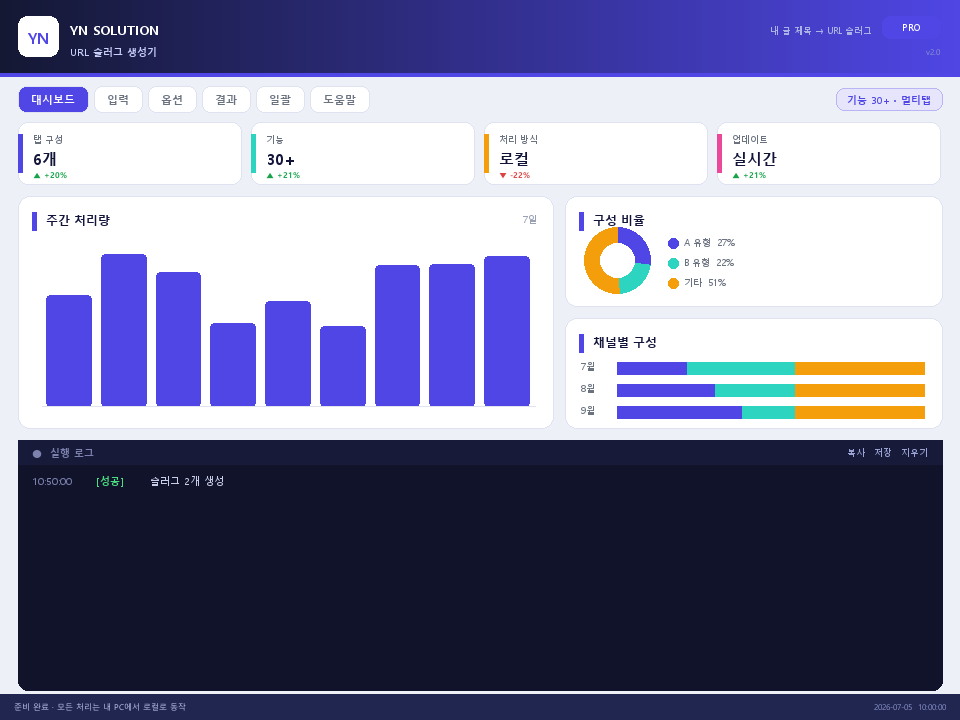Click 복사 to copy the log
Viewport: 960px width, 720px height.
[x=856, y=452]
